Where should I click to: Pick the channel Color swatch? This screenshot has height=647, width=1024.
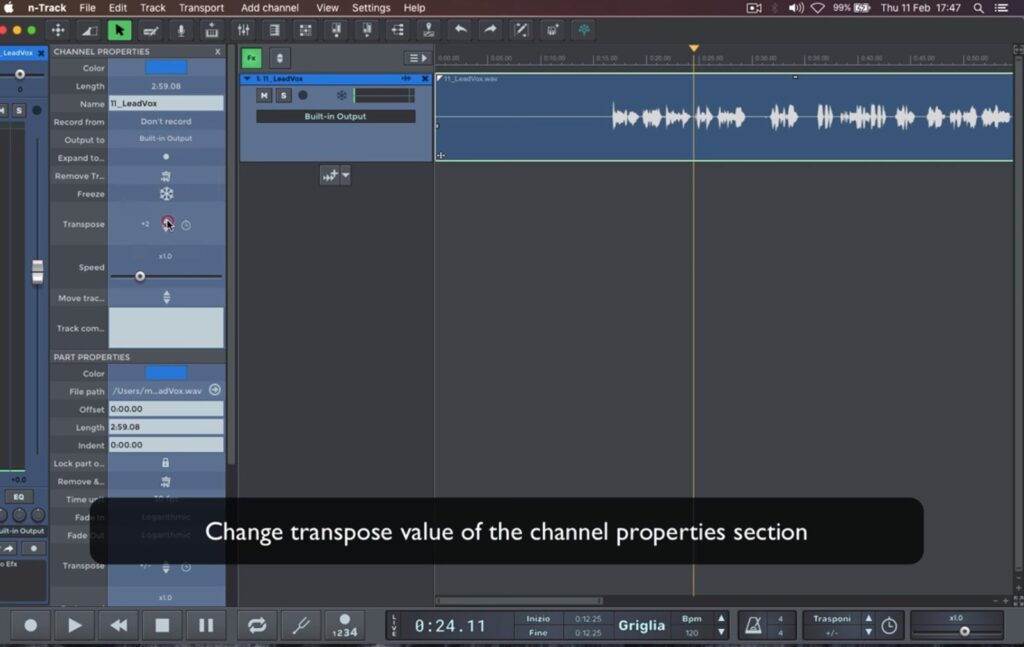pos(166,67)
